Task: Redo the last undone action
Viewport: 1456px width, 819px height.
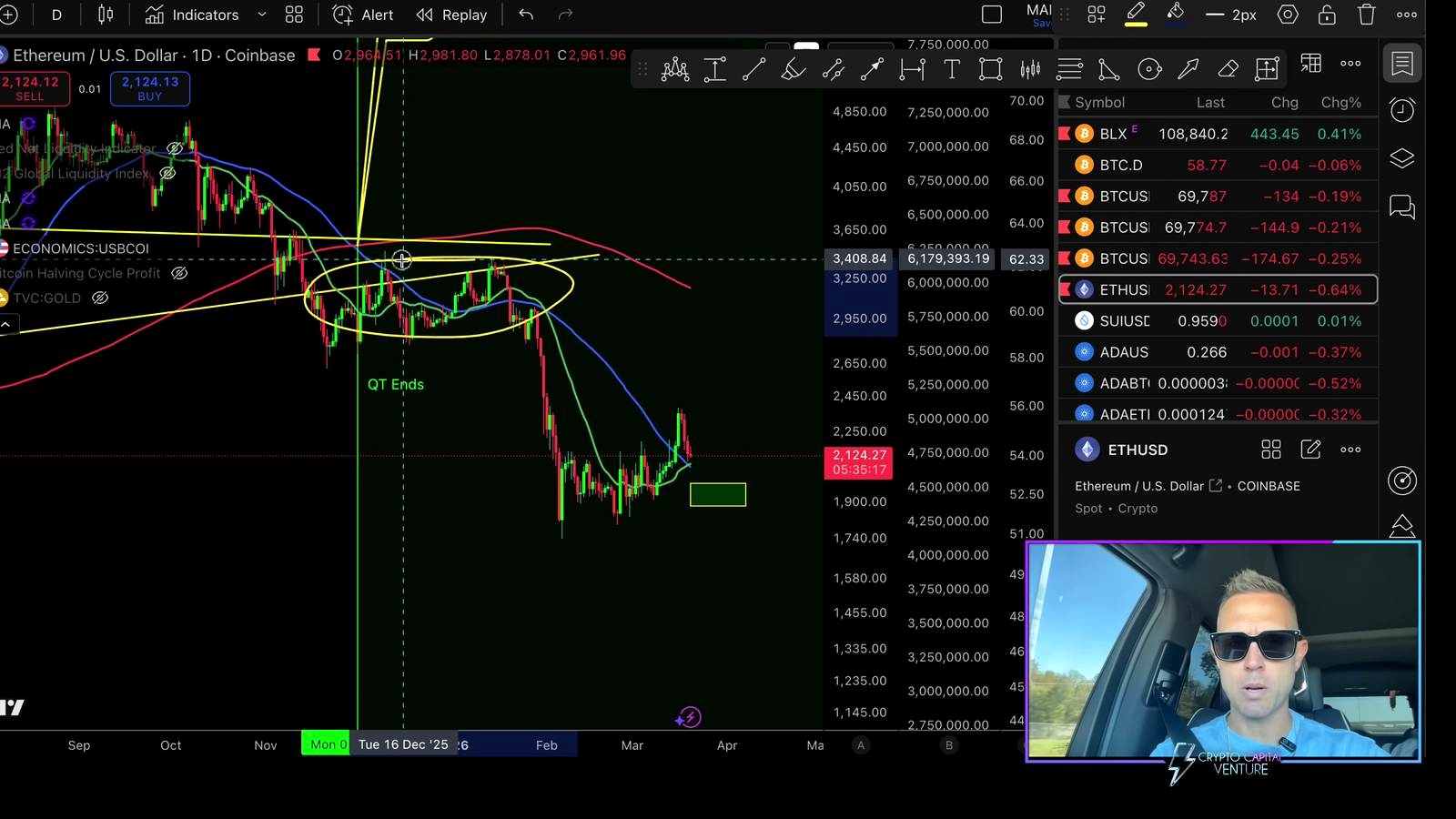Action: (x=565, y=15)
